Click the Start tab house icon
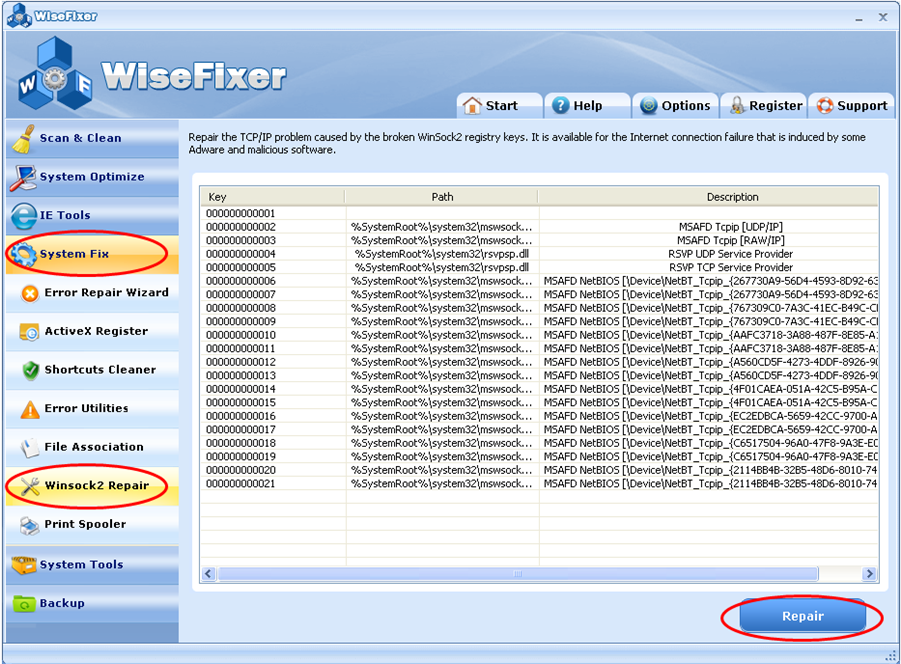 tap(472, 106)
